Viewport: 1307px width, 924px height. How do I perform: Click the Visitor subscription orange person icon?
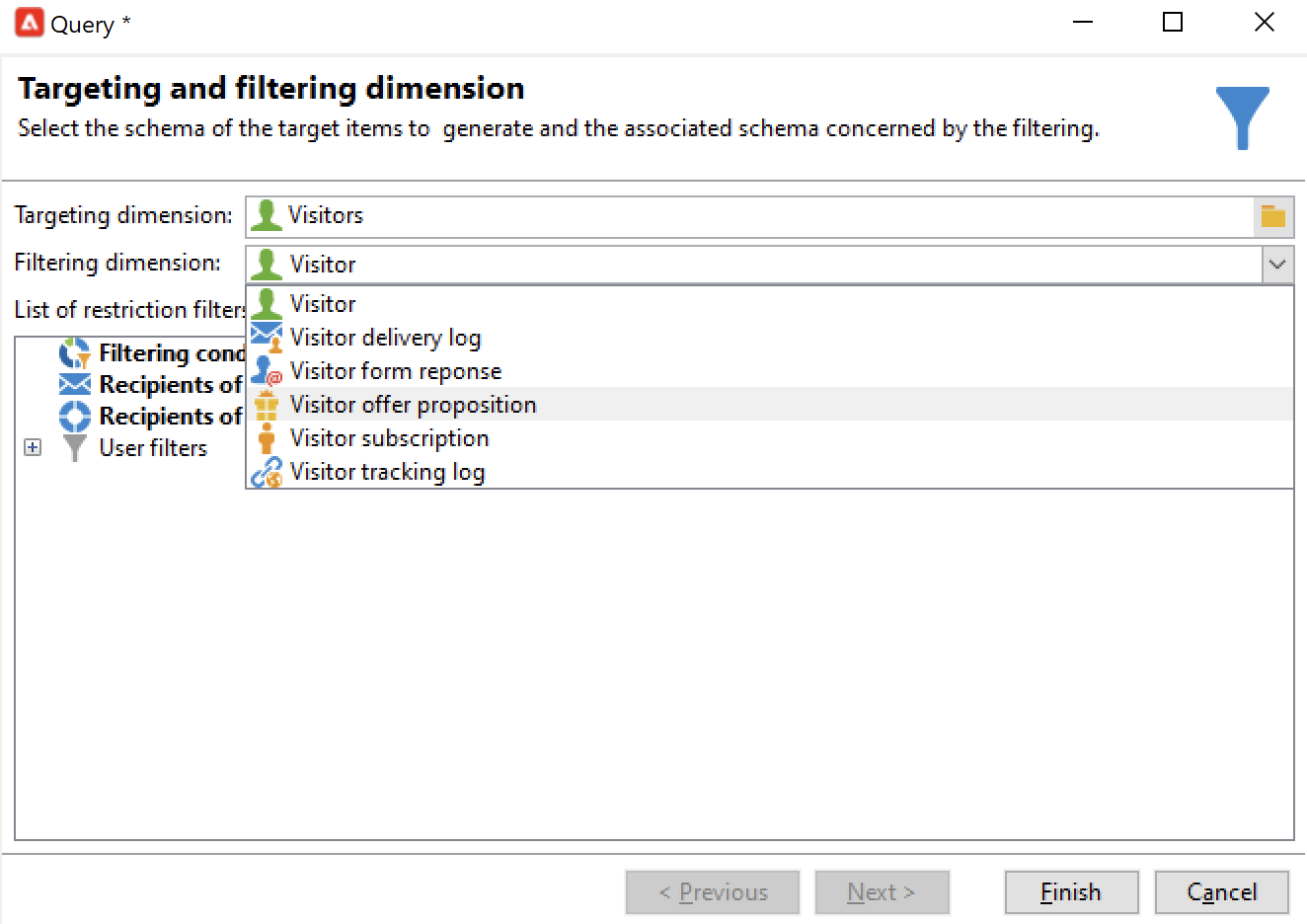point(266,438)
